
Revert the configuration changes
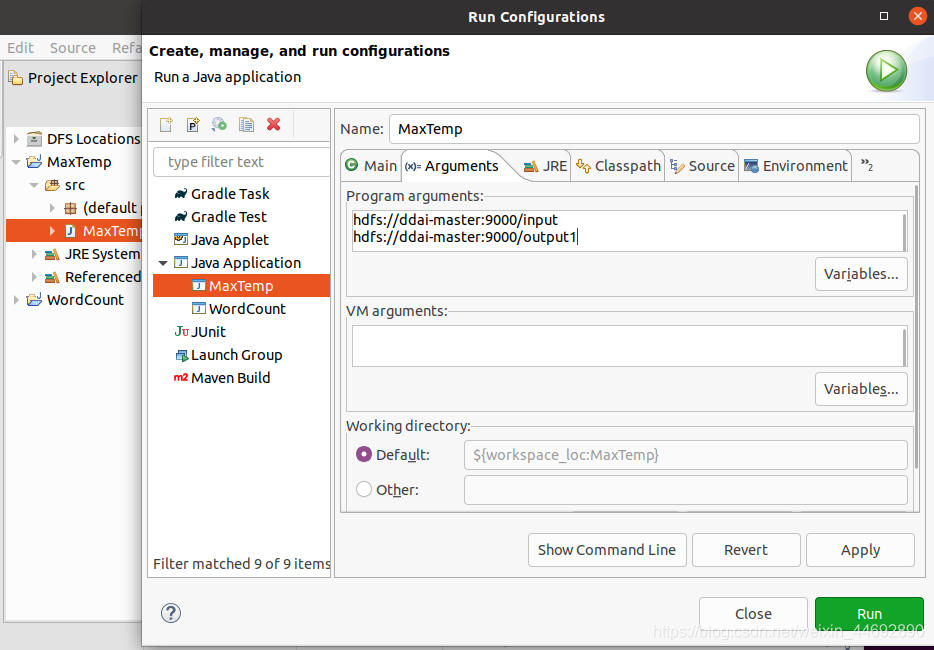pyautogui.click(x=746, y=550)
